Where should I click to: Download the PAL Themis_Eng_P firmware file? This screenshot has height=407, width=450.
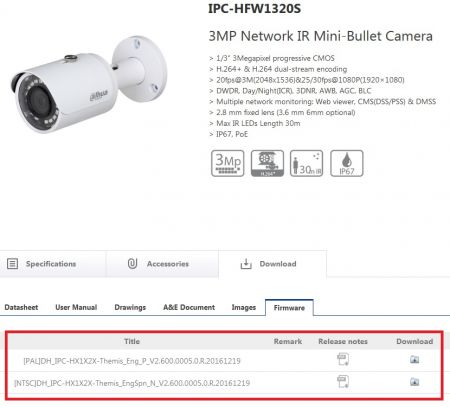click(414, 359)
